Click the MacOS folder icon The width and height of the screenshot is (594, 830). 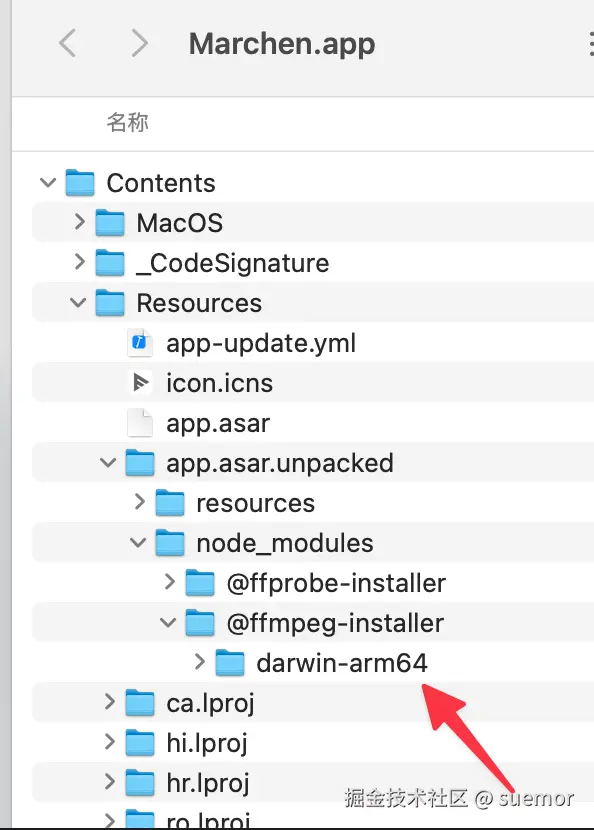[x=110, y=222]
